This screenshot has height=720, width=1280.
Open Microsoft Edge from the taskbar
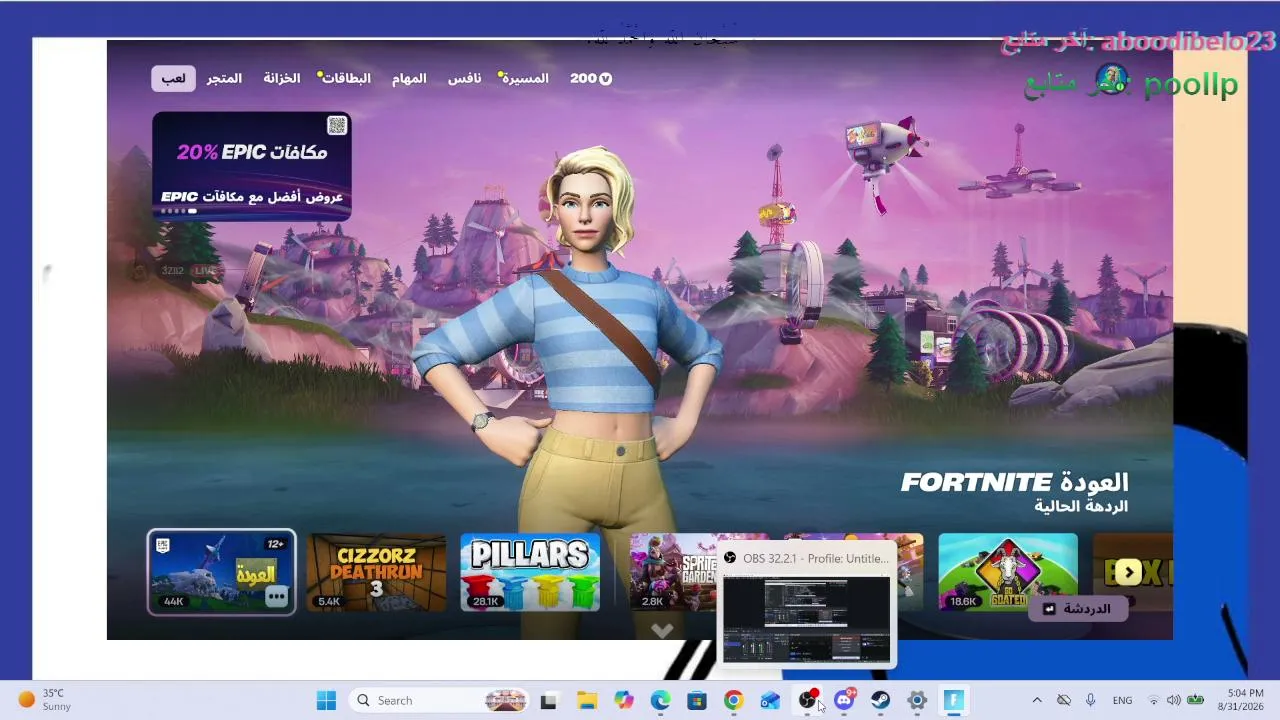660,700
